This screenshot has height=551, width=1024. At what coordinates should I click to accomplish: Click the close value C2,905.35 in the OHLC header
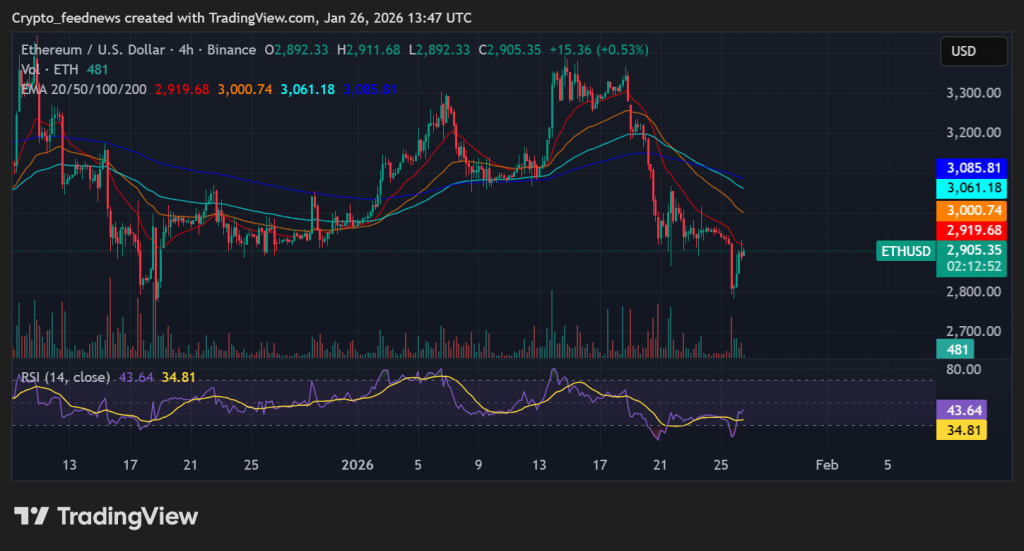click(x=509, y=50)
